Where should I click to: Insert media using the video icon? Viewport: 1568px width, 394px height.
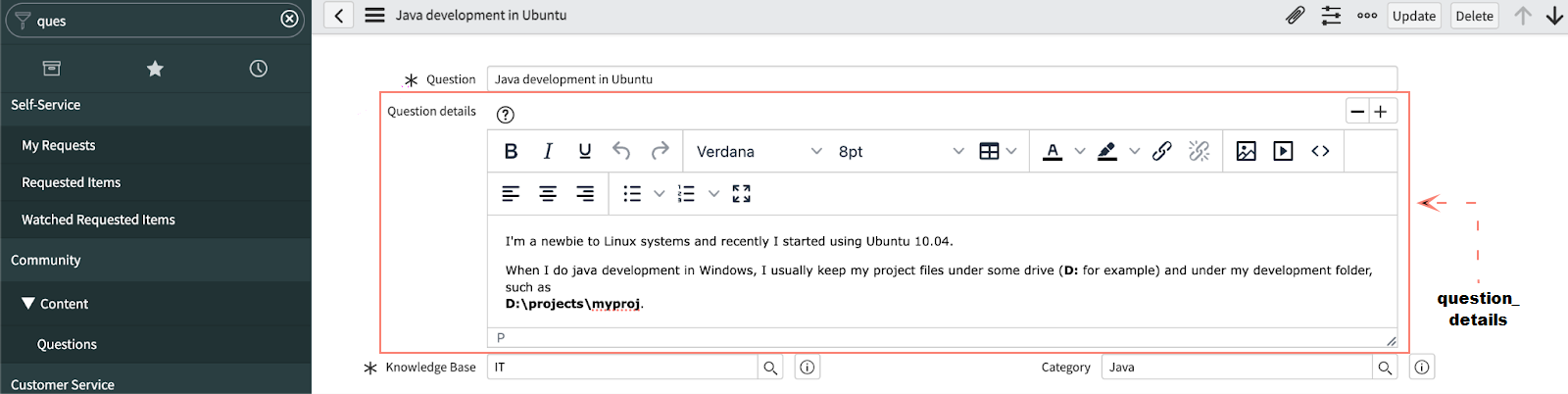tap(1283, 151)
